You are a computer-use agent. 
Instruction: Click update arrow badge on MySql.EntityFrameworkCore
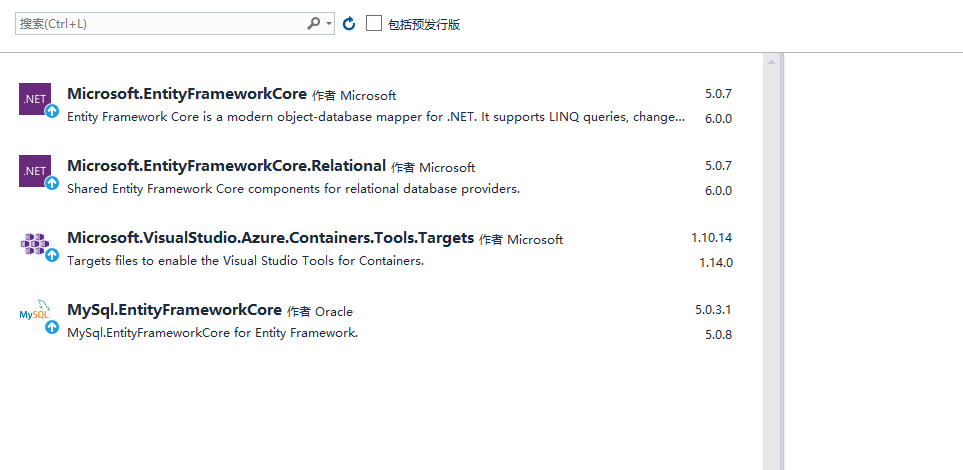pos(52,327)
